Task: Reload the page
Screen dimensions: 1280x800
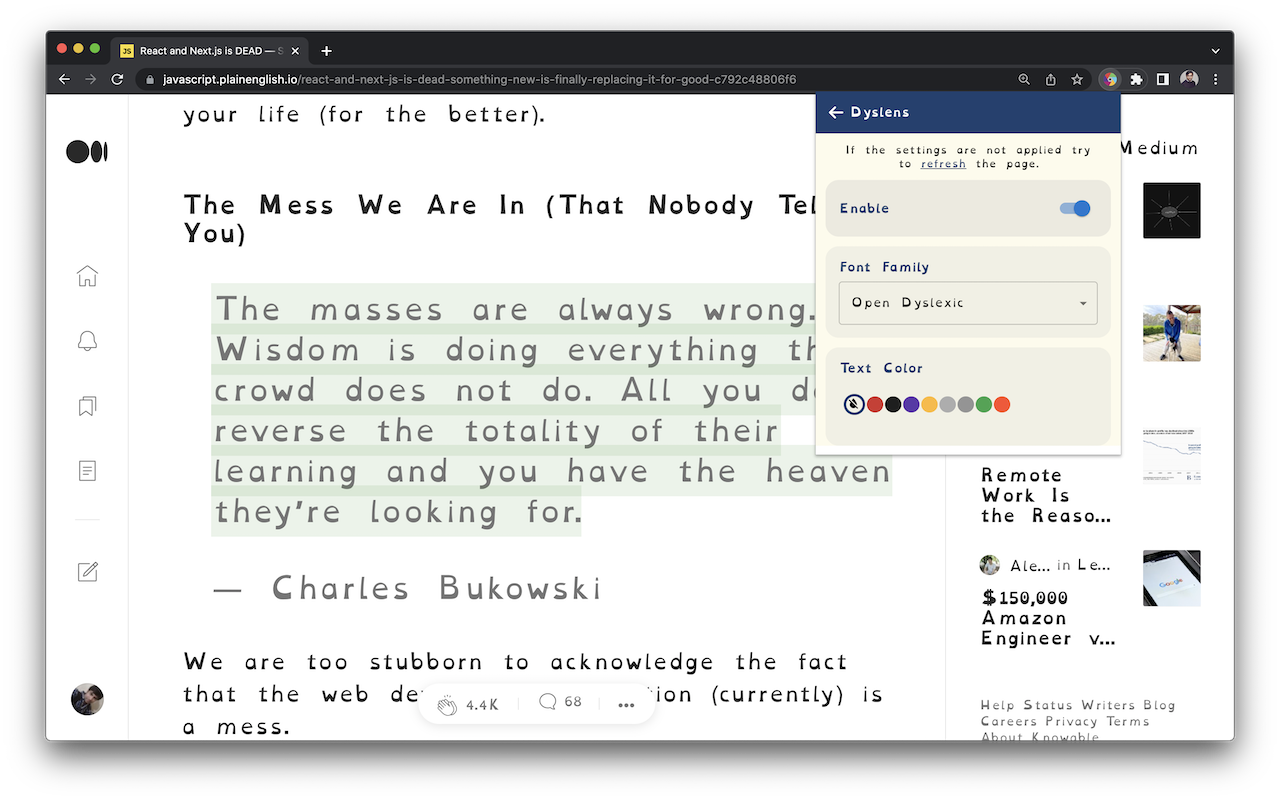Action: coord(117,79)
